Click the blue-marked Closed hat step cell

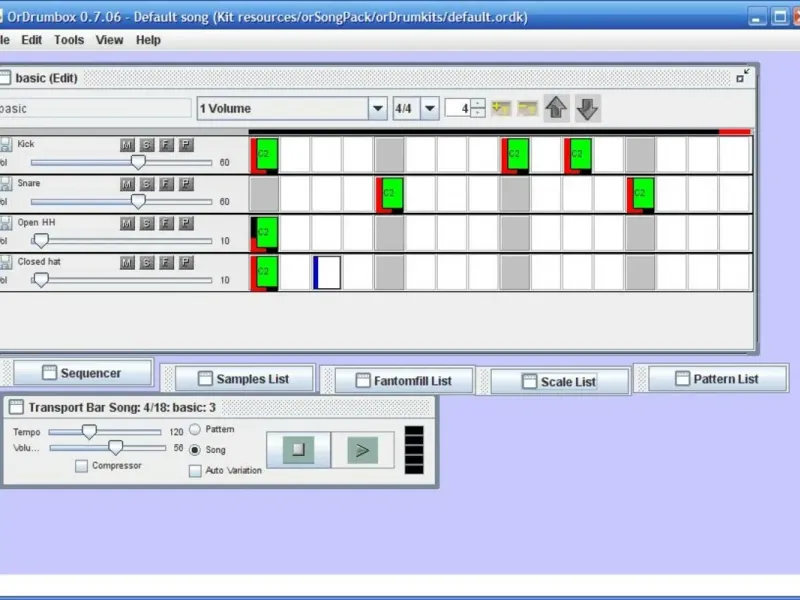(x=327, y=272)
